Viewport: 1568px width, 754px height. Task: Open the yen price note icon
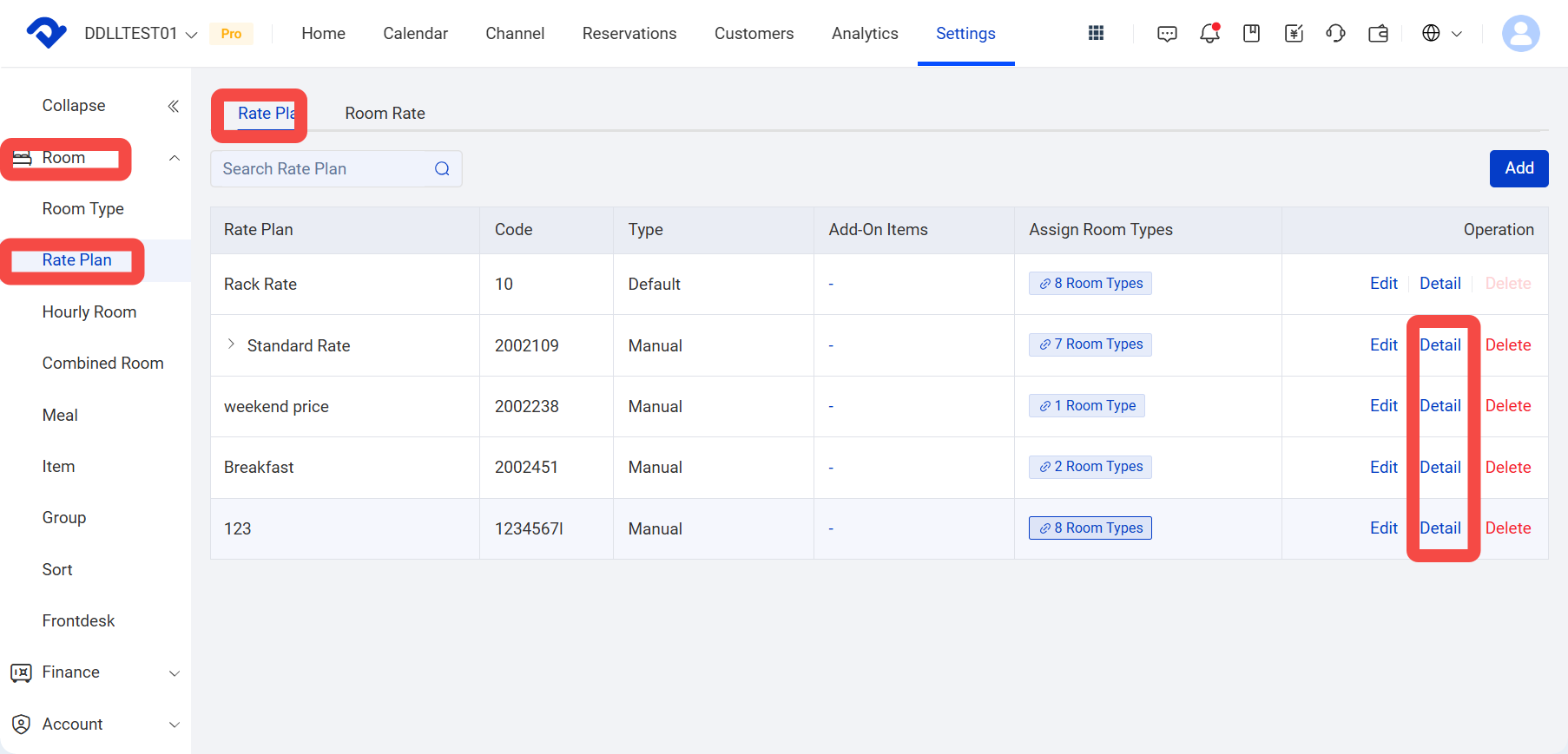pyautogui.click(x=1294, y=33)
